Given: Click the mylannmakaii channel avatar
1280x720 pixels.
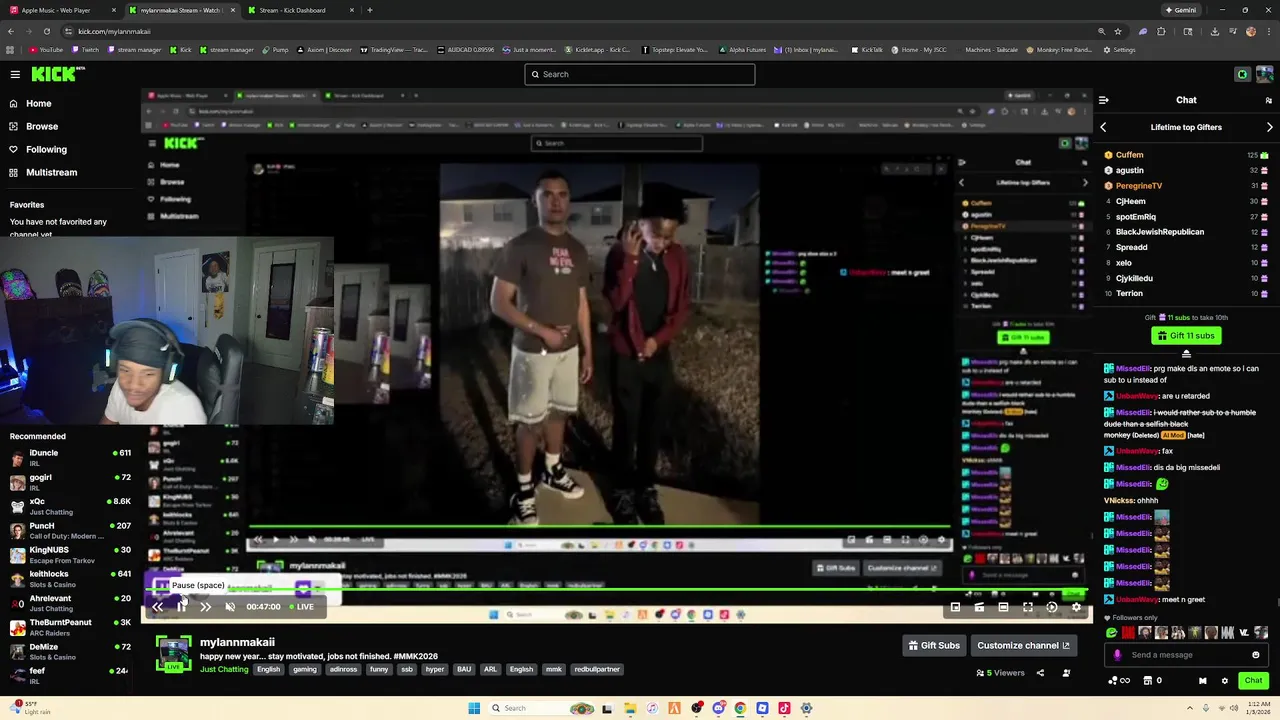Looking at the screenshot, I should (173, 654).
